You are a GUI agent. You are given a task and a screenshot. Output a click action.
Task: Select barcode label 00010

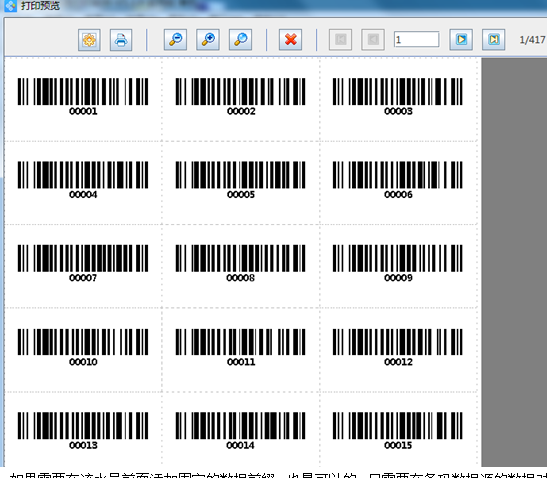[83, 347]
